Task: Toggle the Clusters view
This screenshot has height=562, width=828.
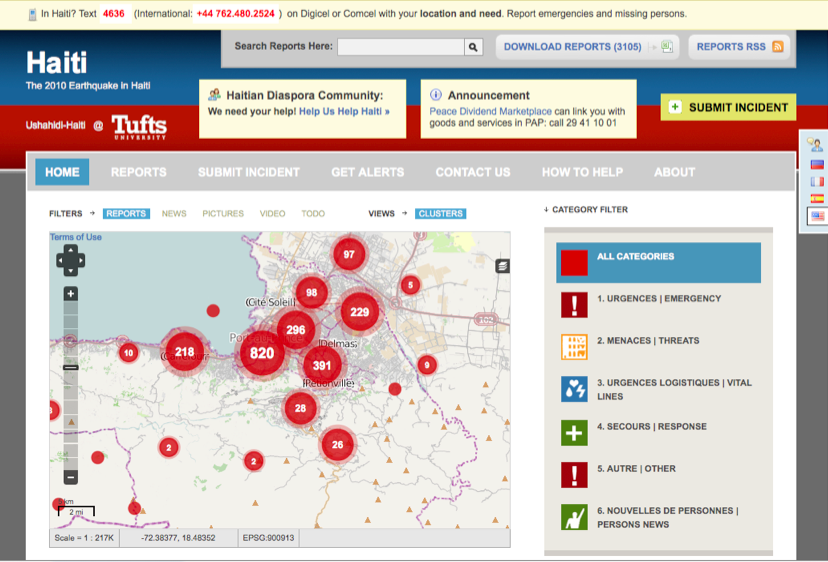Action: 441,213
